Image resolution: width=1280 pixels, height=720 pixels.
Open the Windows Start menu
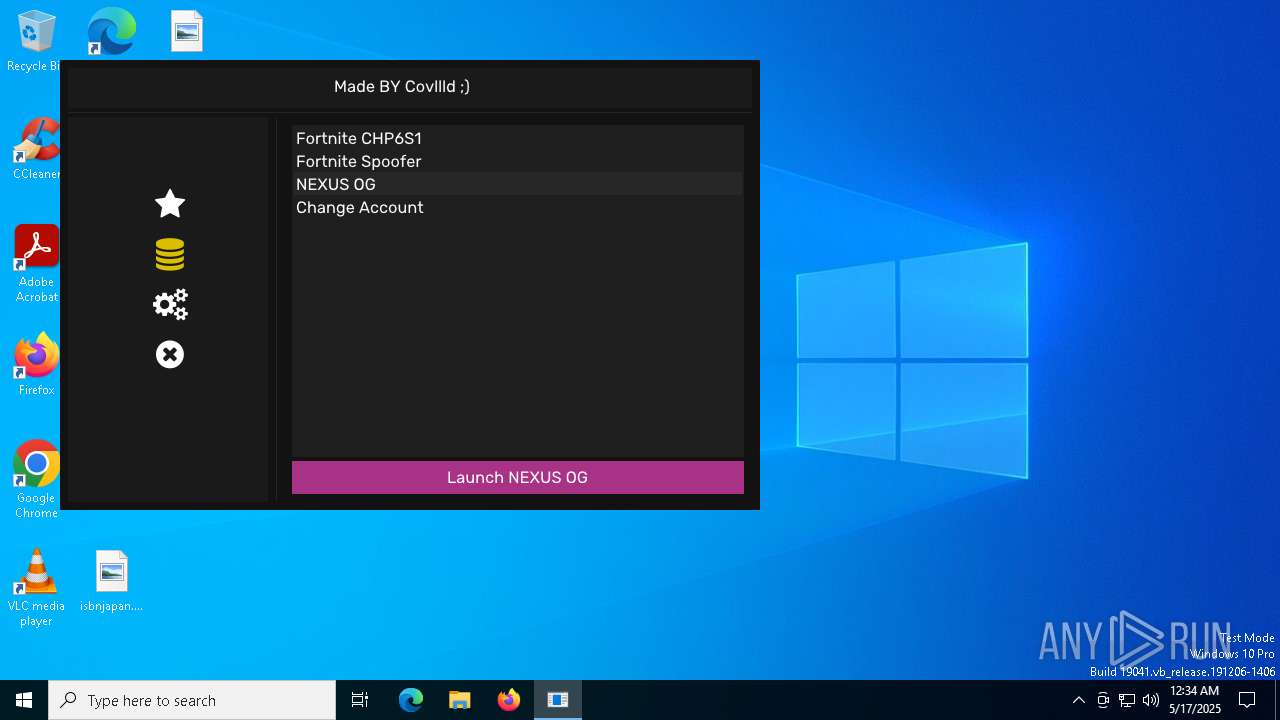[24, 700]
